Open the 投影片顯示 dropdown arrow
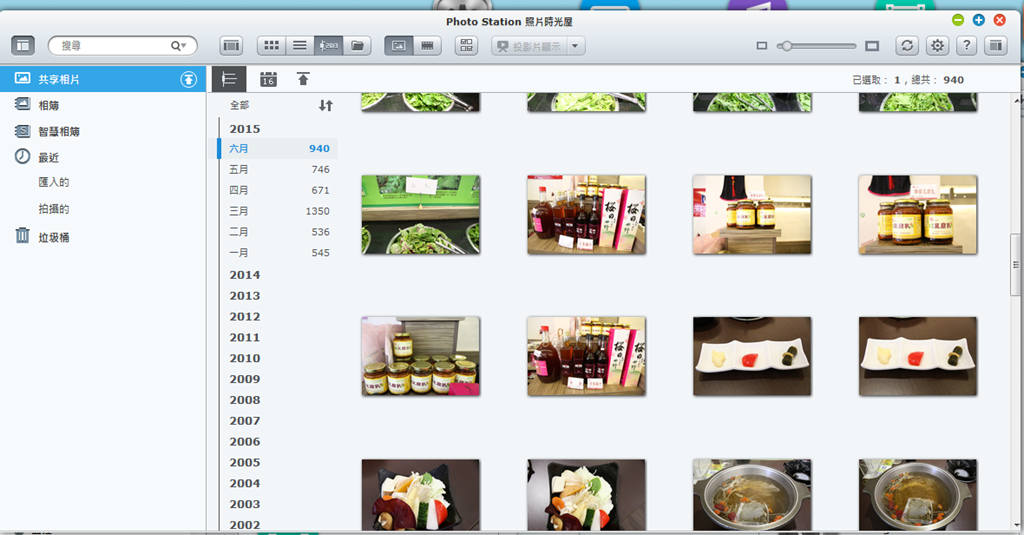The height and width of the screenshot is (535, 1024). [x=575, y=46]
